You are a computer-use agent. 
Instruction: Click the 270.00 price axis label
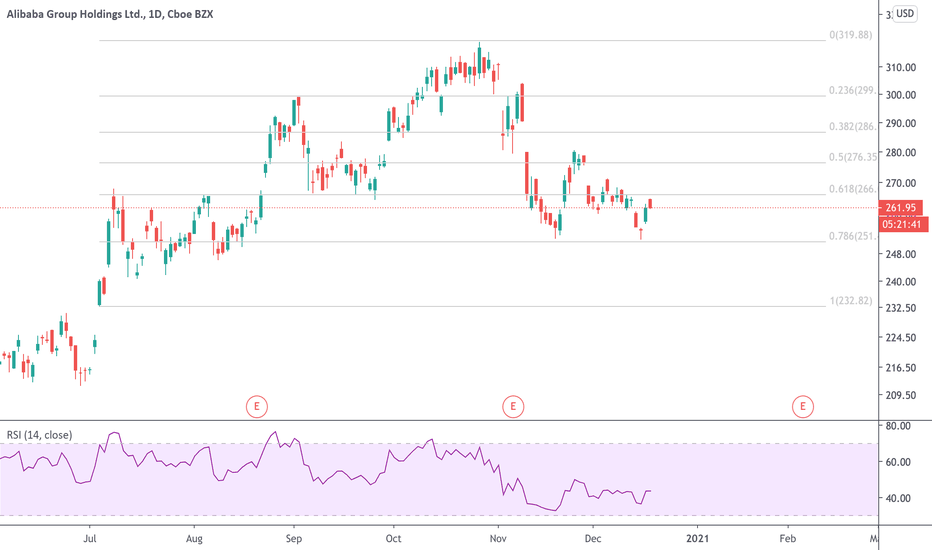[x=900, y=184]
